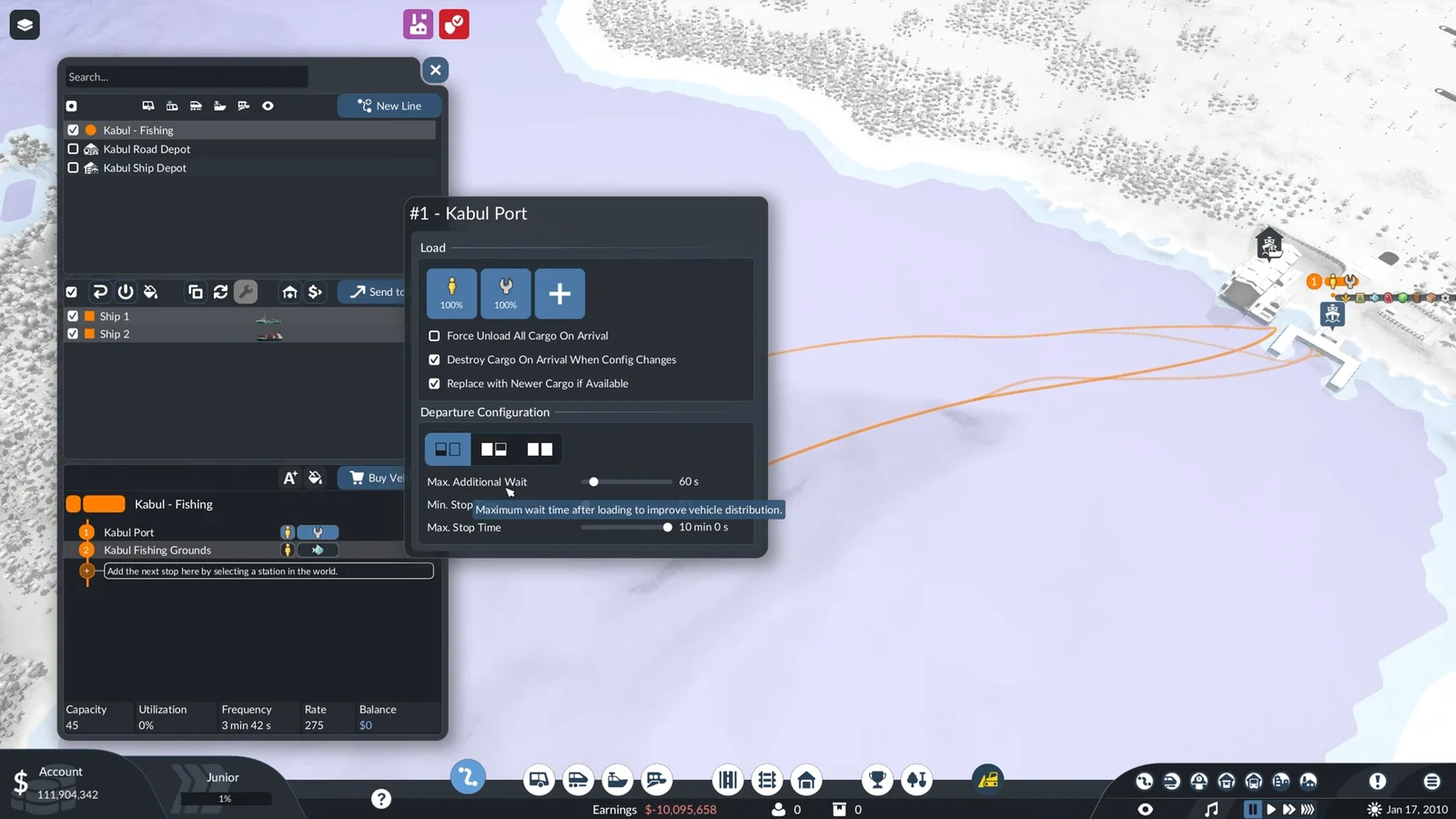
Task: Enable Force Unload All Cargo On Arrival
Action: pyautogui.click(x=434, y=336)
